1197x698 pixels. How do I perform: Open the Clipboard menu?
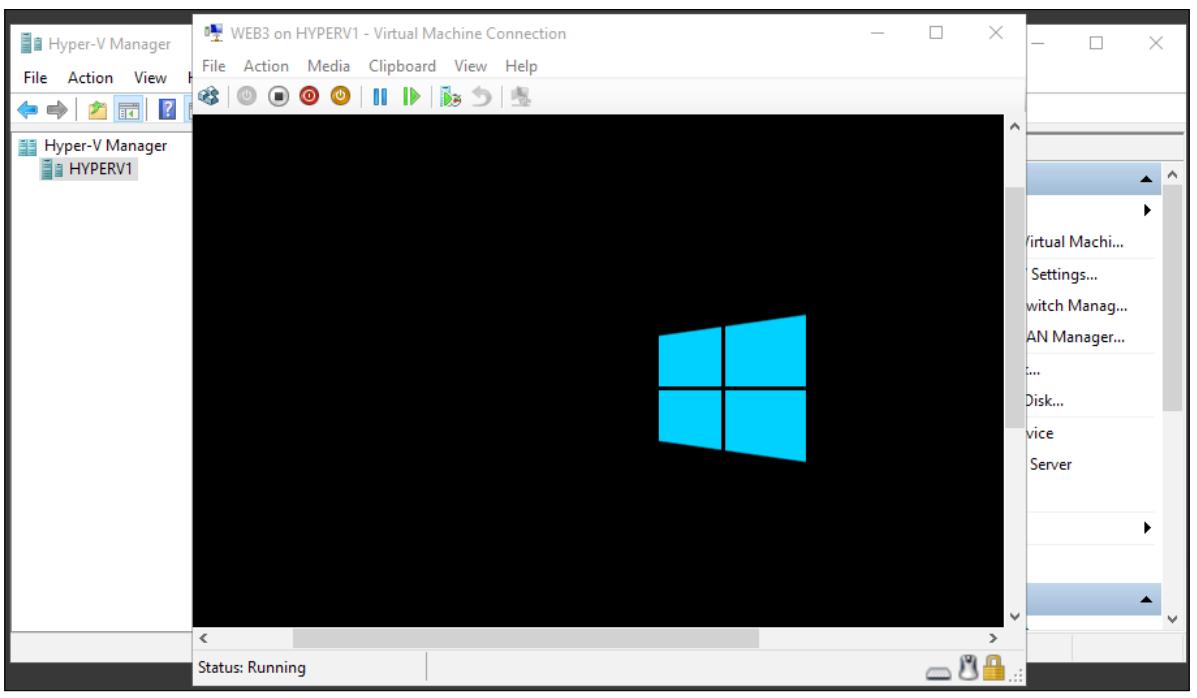coord(402,66)
